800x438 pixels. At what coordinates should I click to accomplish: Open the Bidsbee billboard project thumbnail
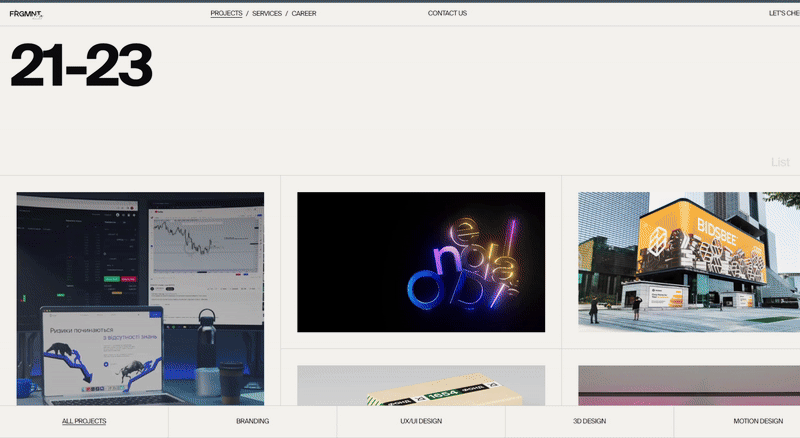(x=689, y=262)
